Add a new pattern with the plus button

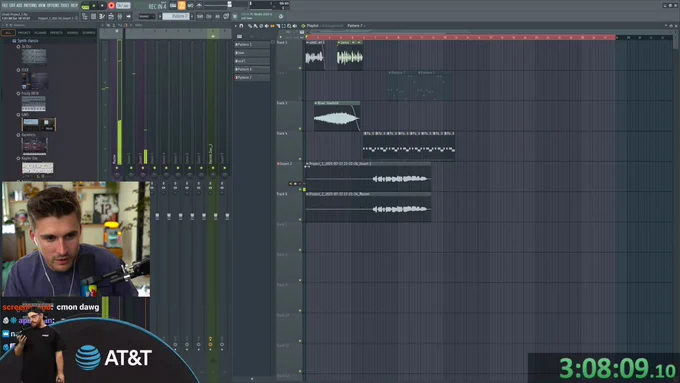click(x=192, y=16)
